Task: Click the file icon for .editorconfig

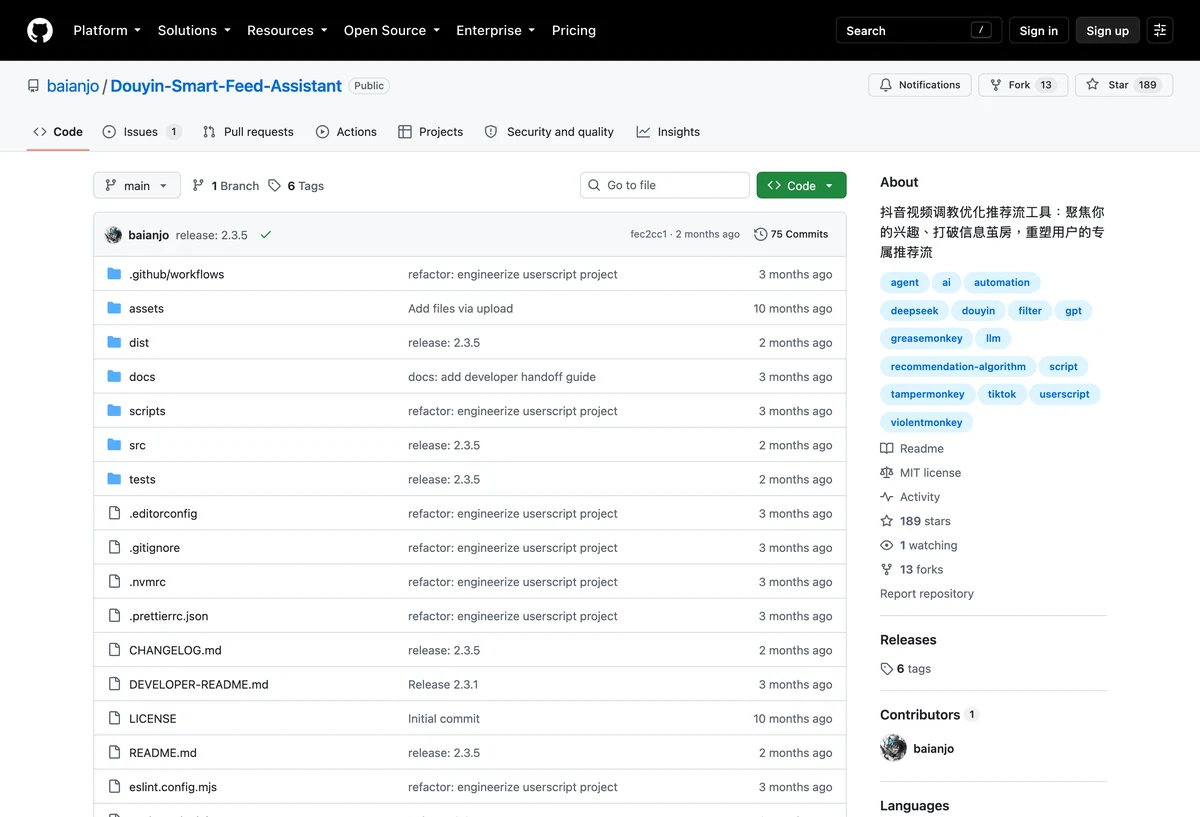Action: 114,513
